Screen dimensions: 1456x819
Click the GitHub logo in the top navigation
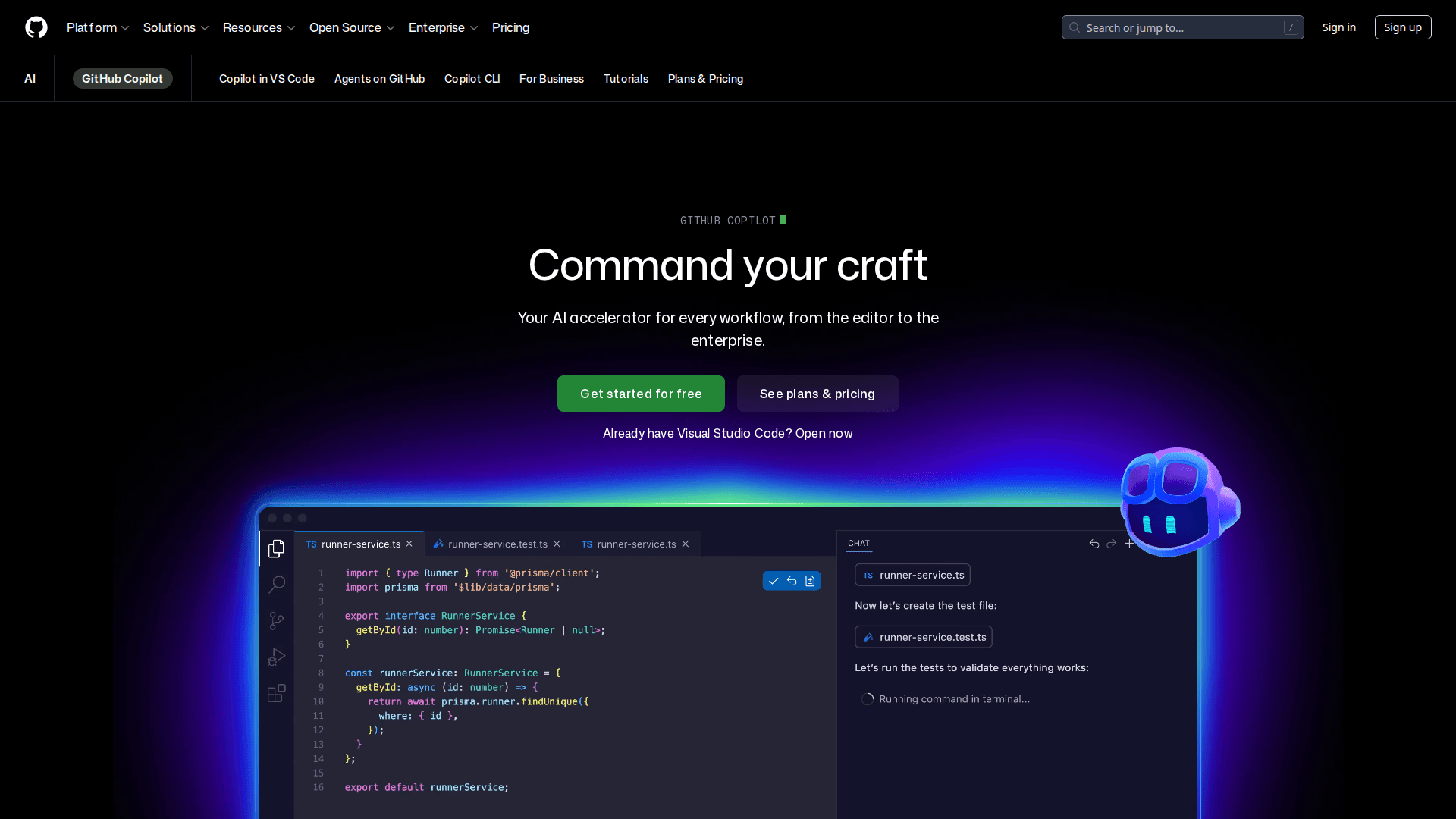tap(36, 27)
